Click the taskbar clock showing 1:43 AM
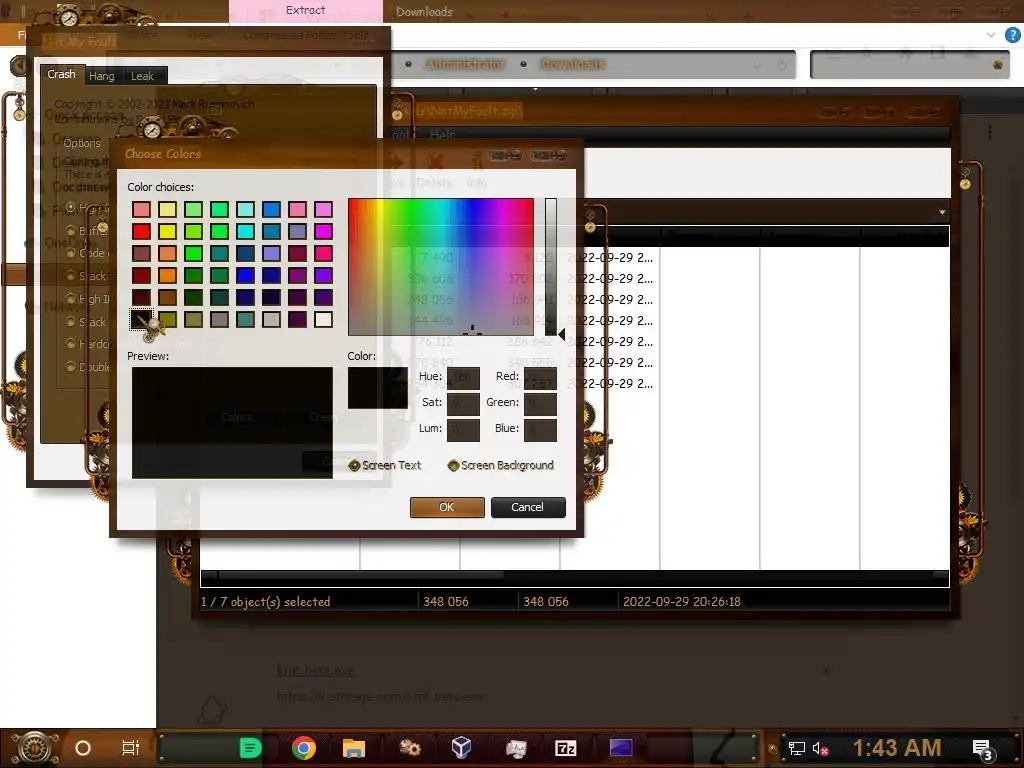 [897, 748]
